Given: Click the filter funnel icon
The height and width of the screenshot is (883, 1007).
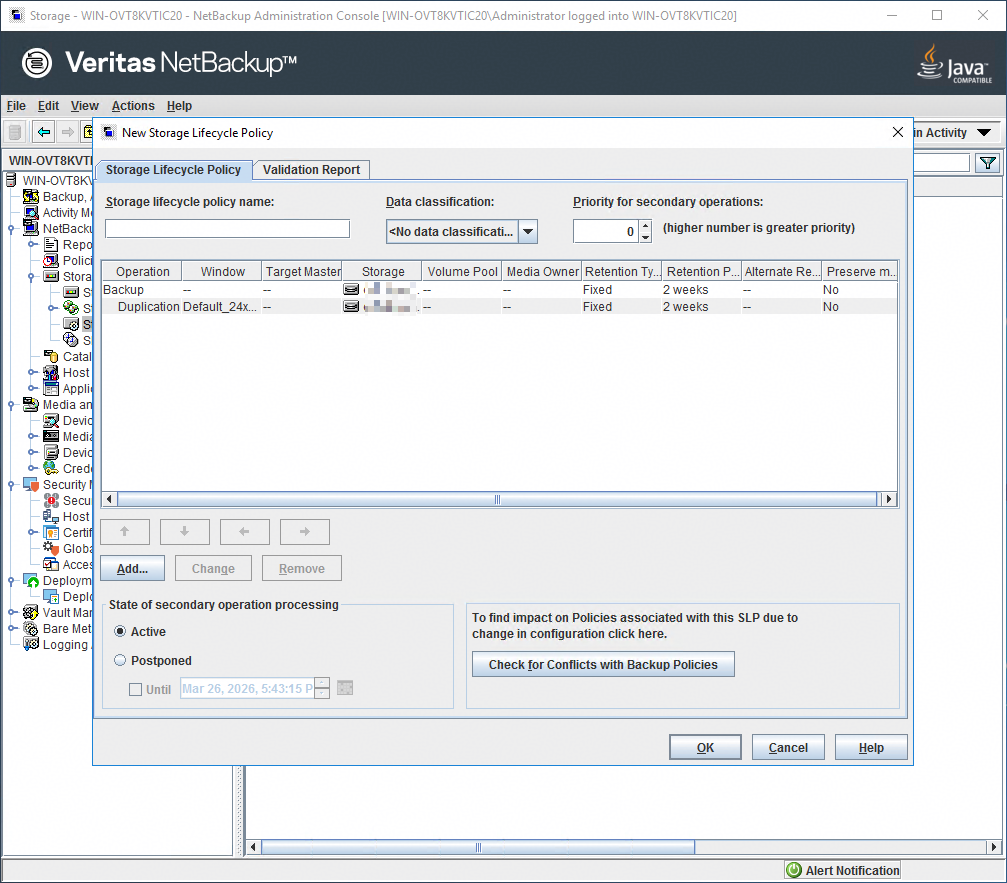Looking at the screenshot, I should tap(987, 163).
